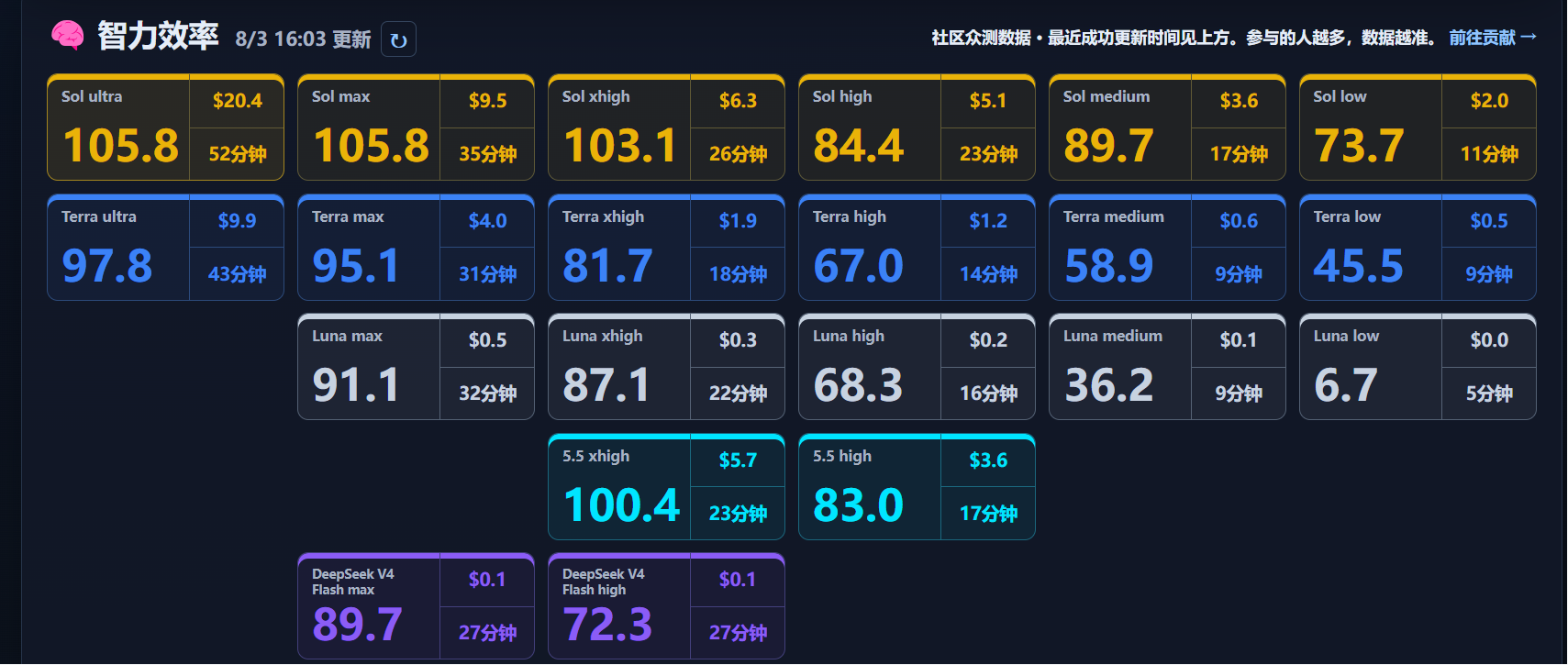Image resolution: width=1568 pixels, height=665 pixels.
Task: Click the $20.4 price on Sol ultra
Action: coord(238,101)
